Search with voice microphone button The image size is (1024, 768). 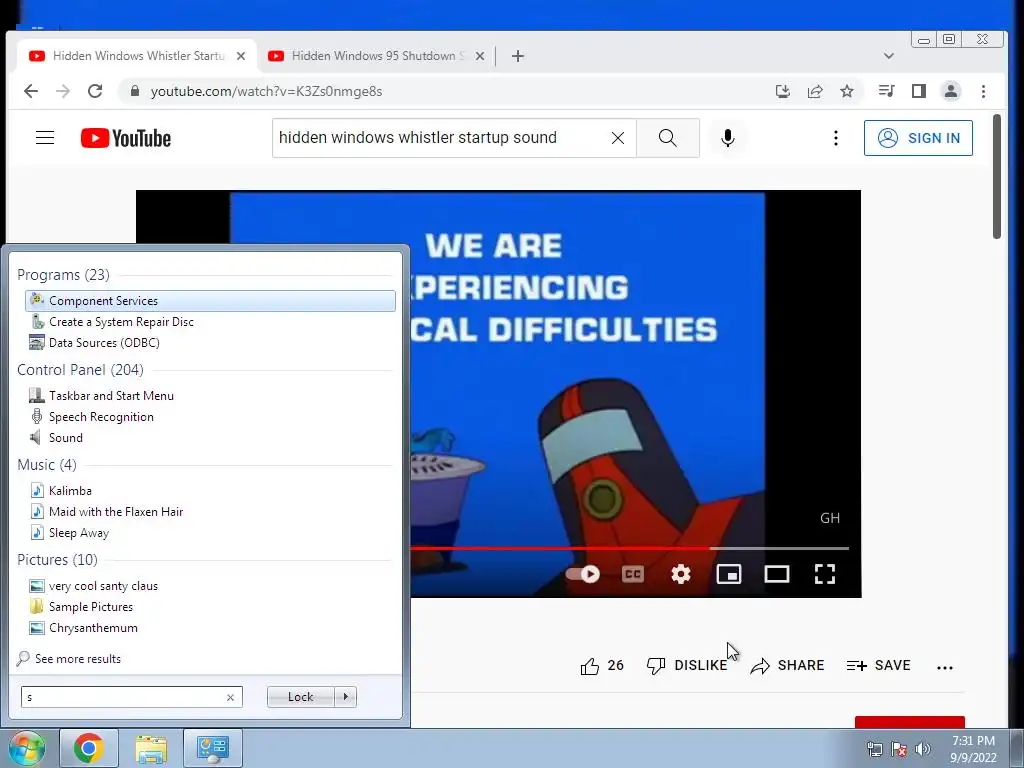(x=728, y=138)
